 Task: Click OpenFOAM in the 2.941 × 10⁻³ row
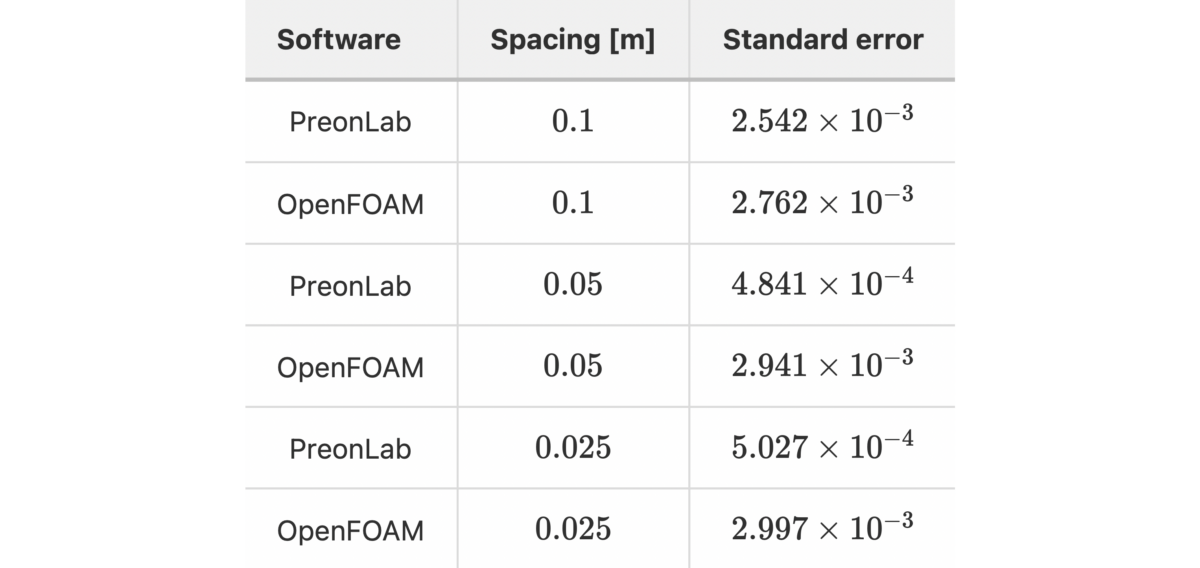click(350, 367)
